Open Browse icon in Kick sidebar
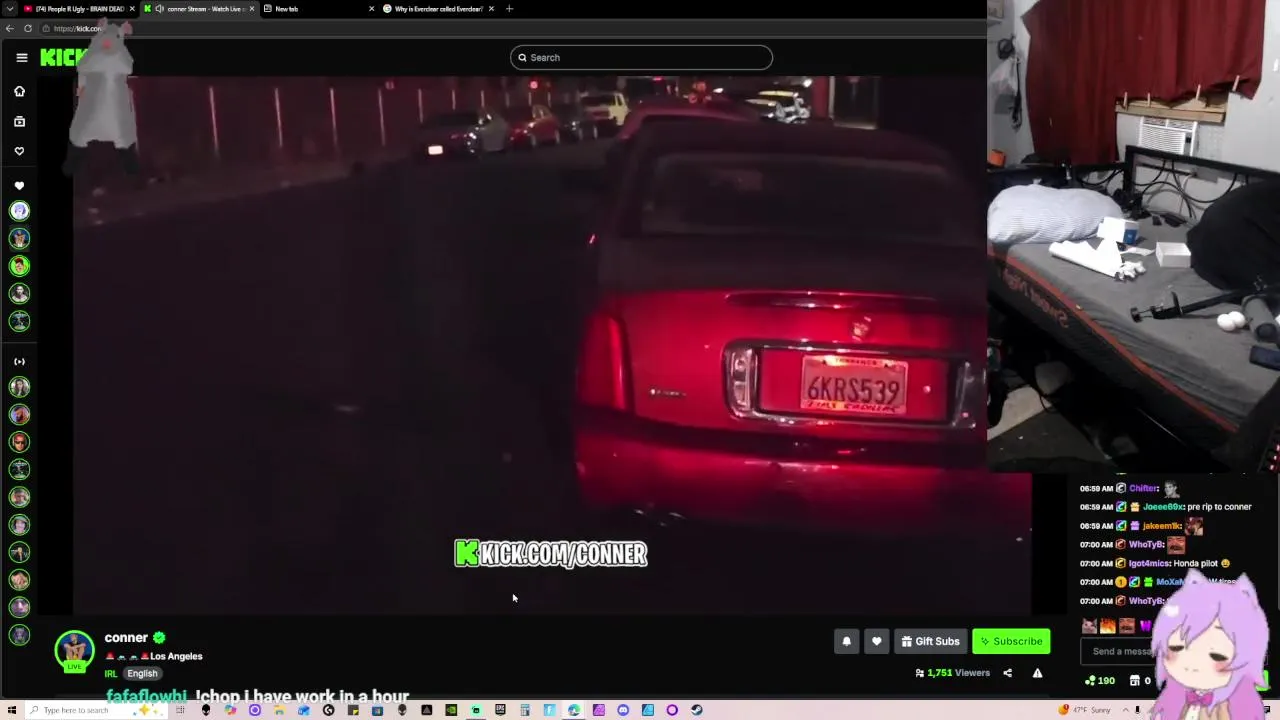 (19, 121)
